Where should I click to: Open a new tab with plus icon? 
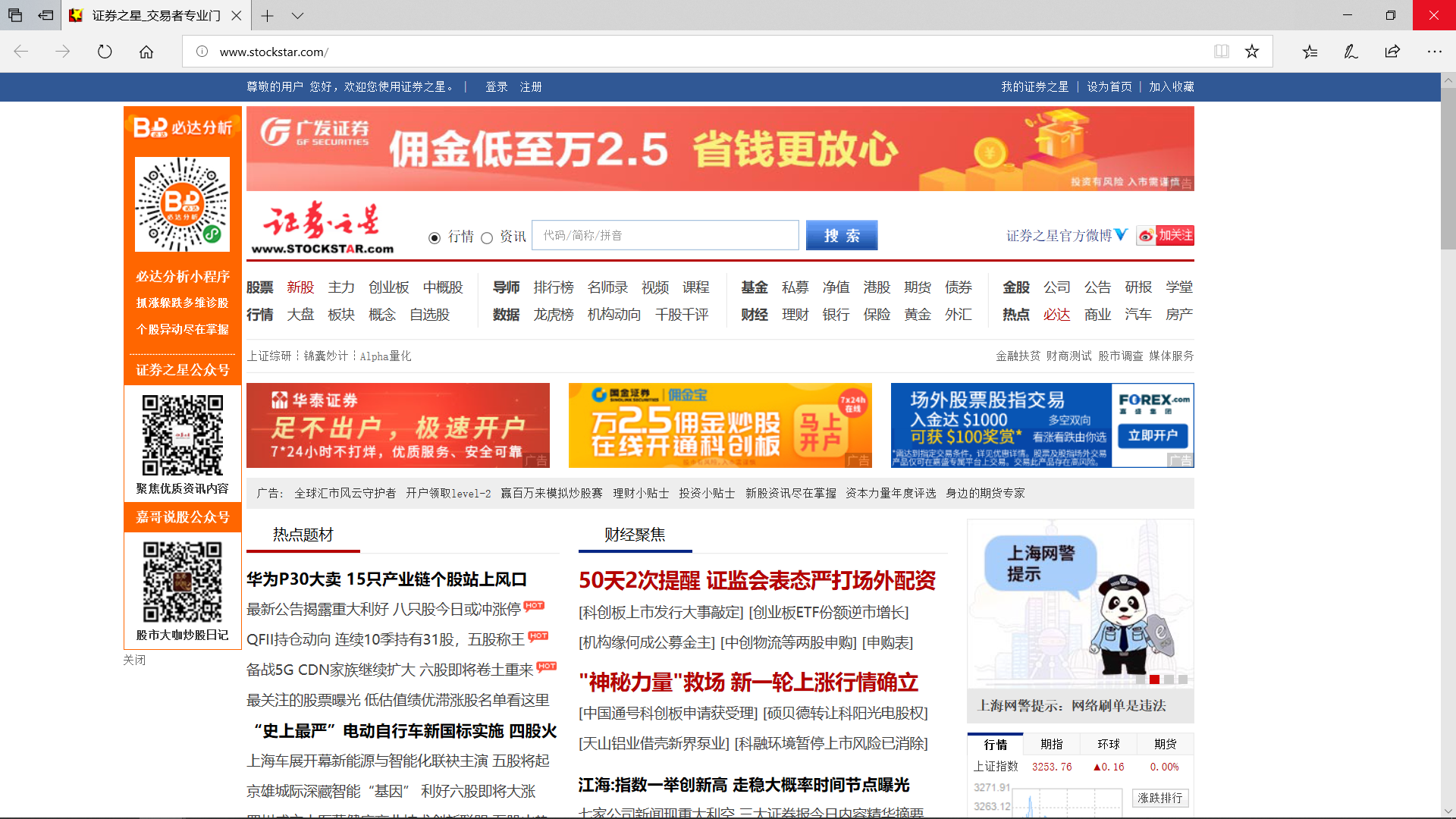267,15
